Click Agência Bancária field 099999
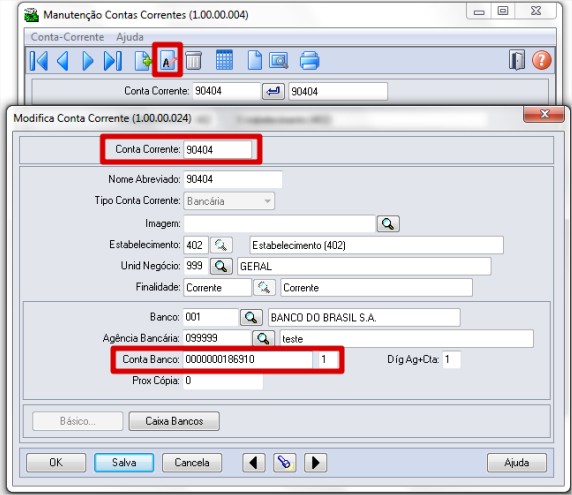572x495 pixels. coord(217,338)
